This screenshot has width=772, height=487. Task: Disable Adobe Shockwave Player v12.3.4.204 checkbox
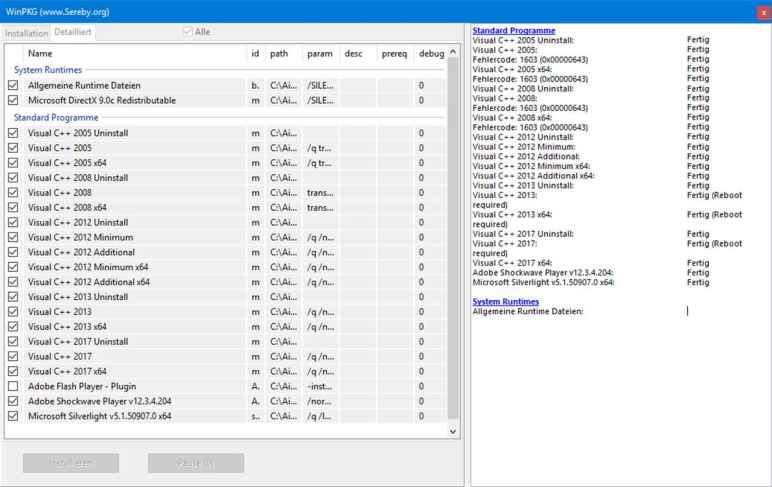[x=13, y=401]
